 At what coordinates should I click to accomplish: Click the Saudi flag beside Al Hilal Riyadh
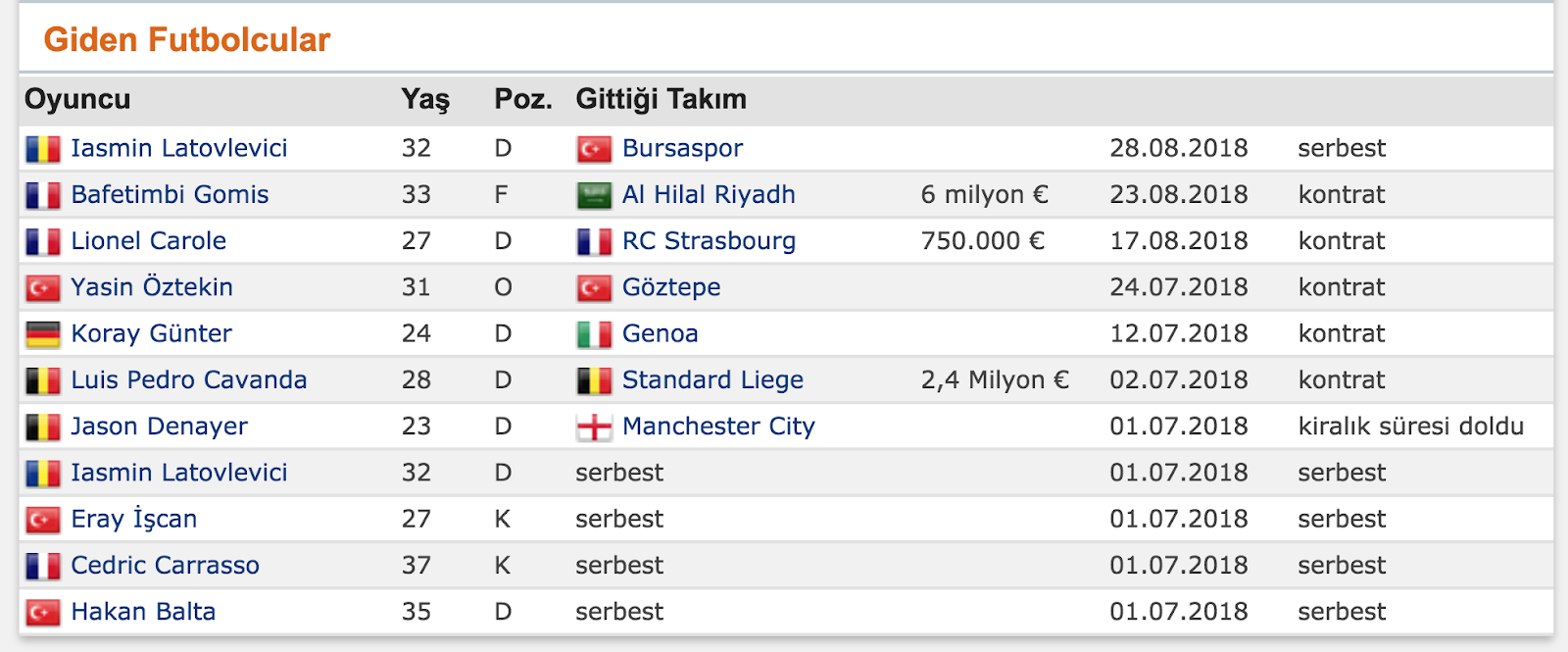click(x=594, y=195)
